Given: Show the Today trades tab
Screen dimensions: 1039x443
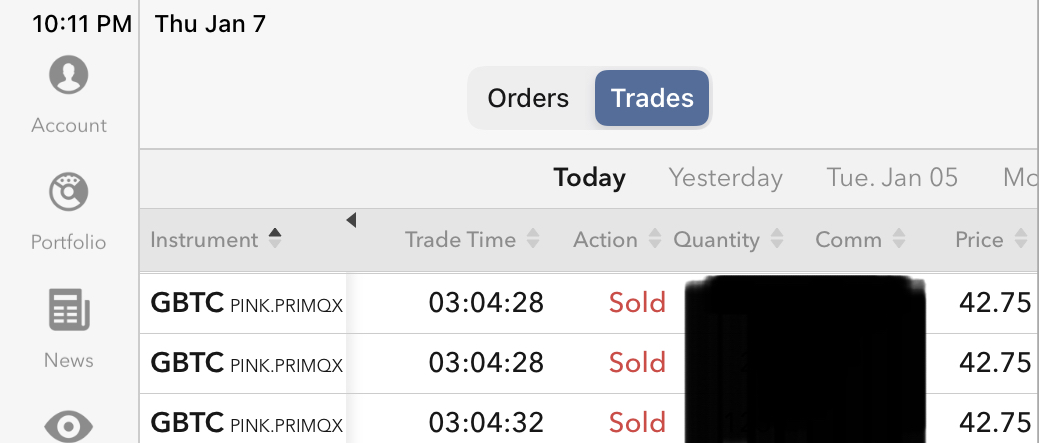Looking at the screenshot, I should click(589, 178).
